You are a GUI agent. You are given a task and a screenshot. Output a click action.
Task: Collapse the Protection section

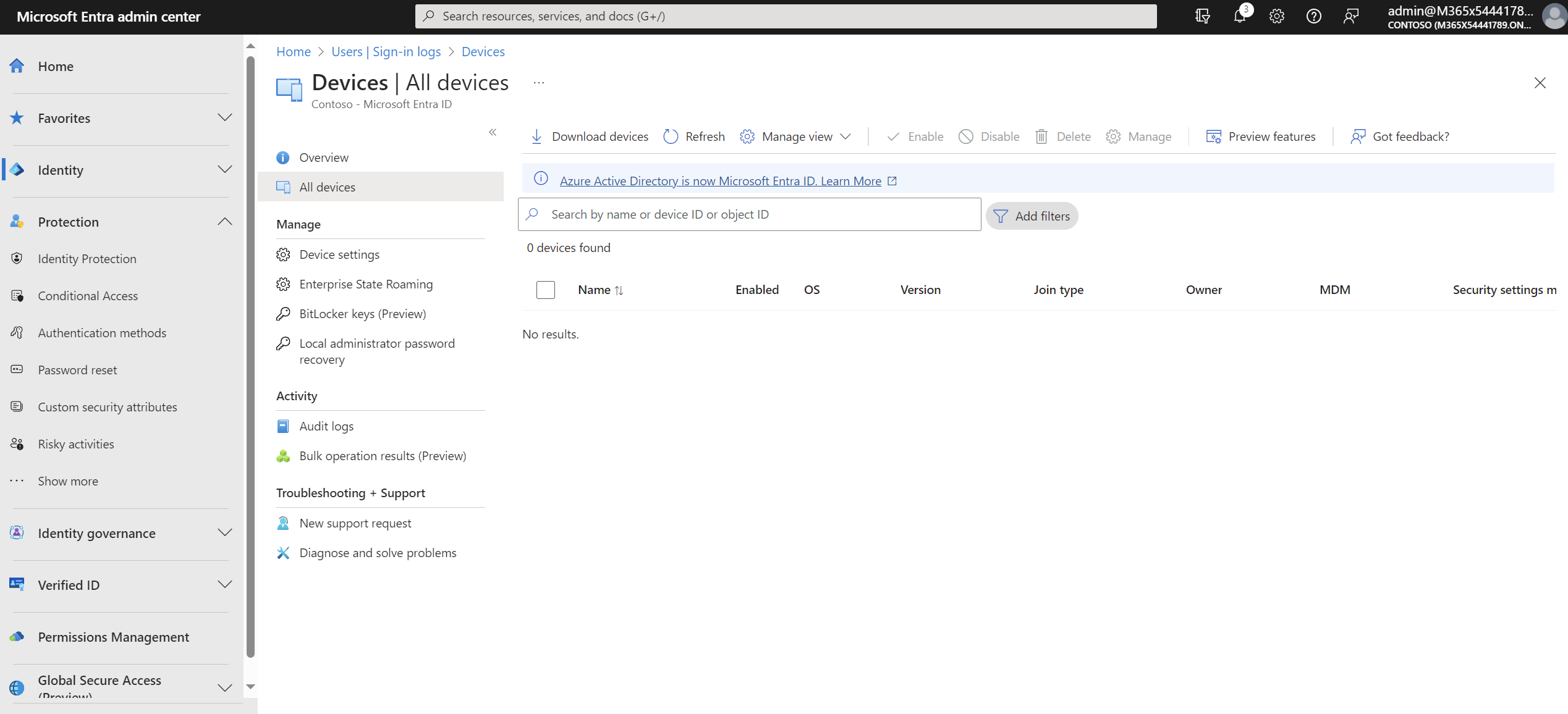pyautogui.click(x=224, y=222)
